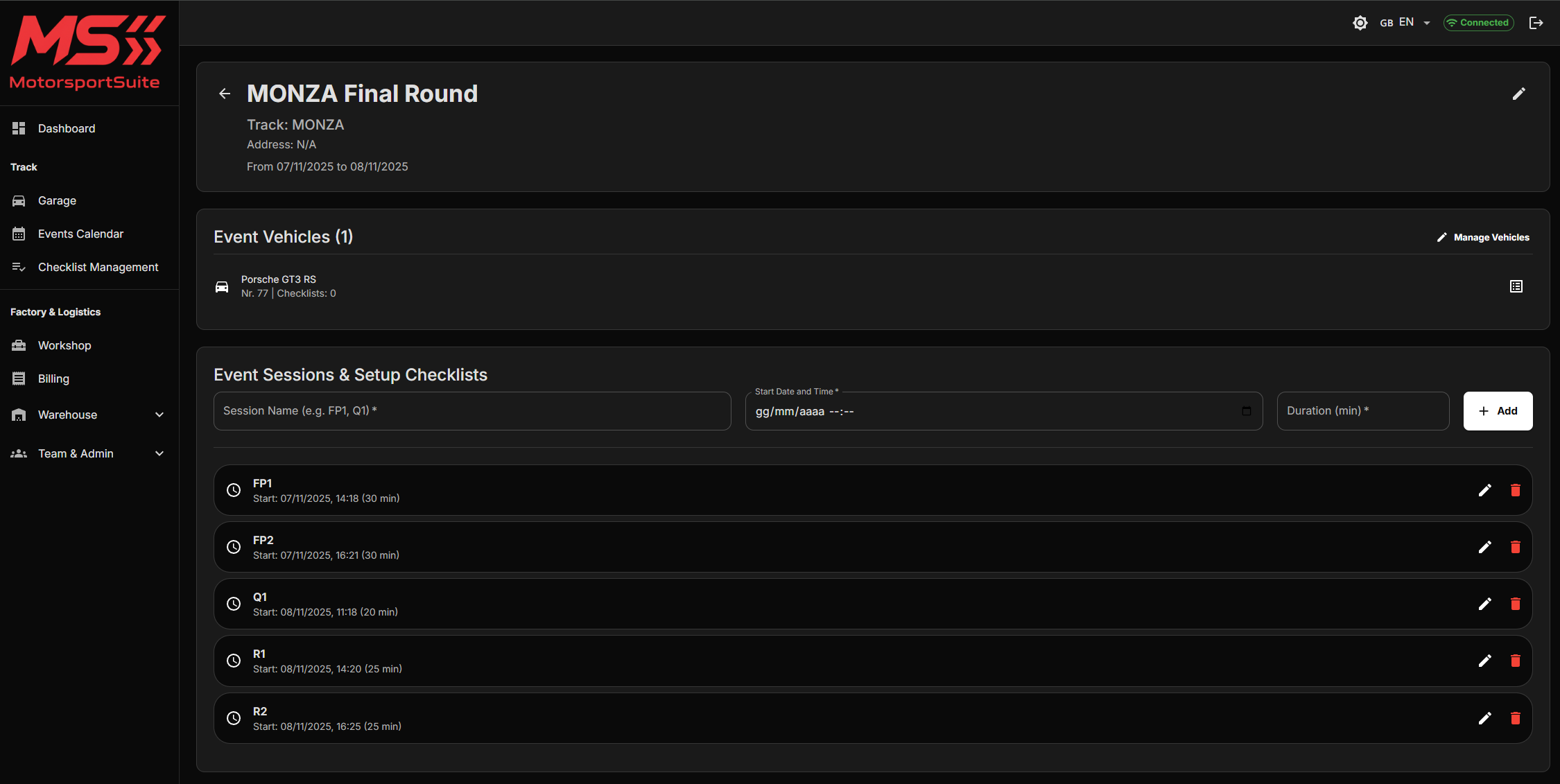The width and height of the screenshot is (1560, 784).
Task: Open the Garage page
Action: click(57, 200)
